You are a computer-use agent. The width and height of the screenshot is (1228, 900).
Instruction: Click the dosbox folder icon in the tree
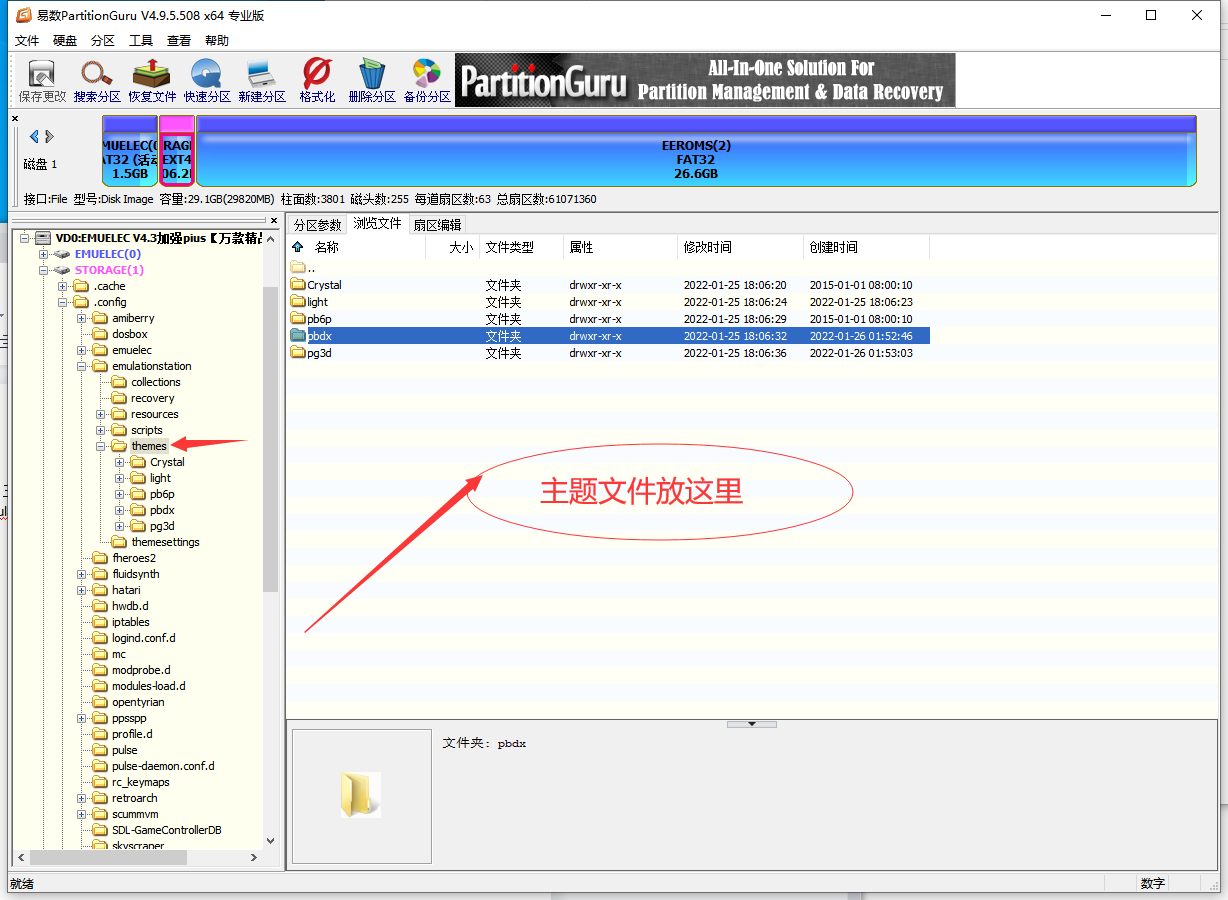[x=100, y=334]
